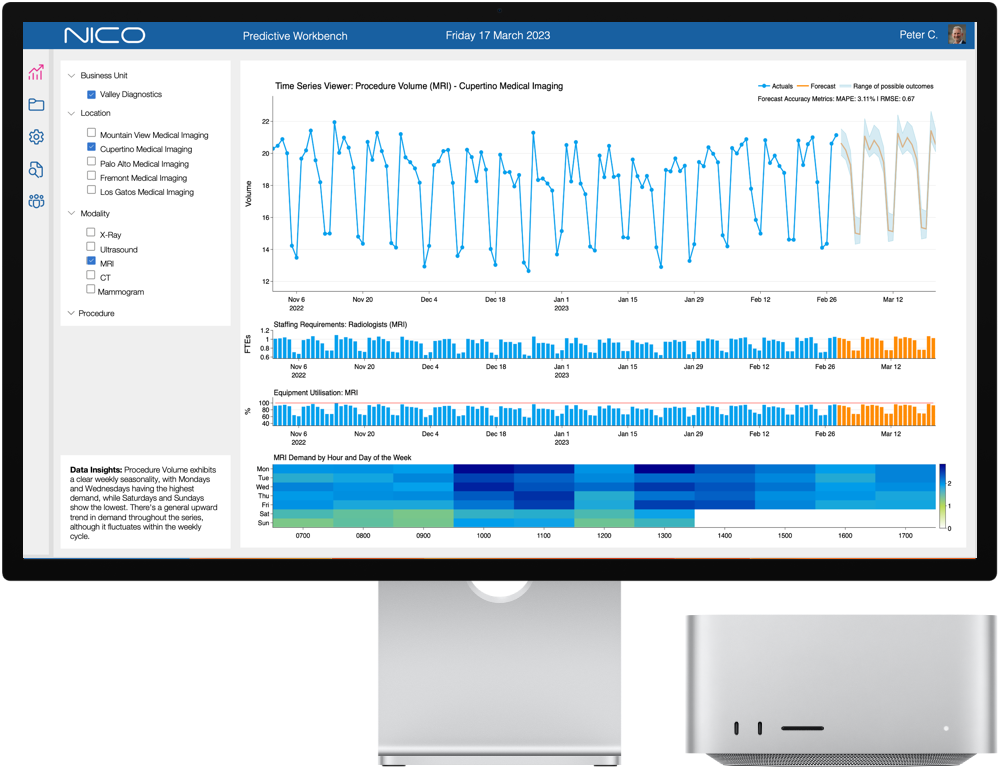Viewport: 998px width, 772px height.
Task: Click the heatmap color scale bar
Action: click(x=943, y=495)
